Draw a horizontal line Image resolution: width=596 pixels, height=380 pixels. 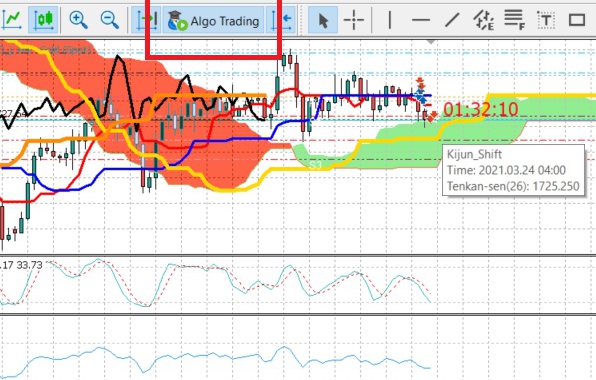point(421,20)
